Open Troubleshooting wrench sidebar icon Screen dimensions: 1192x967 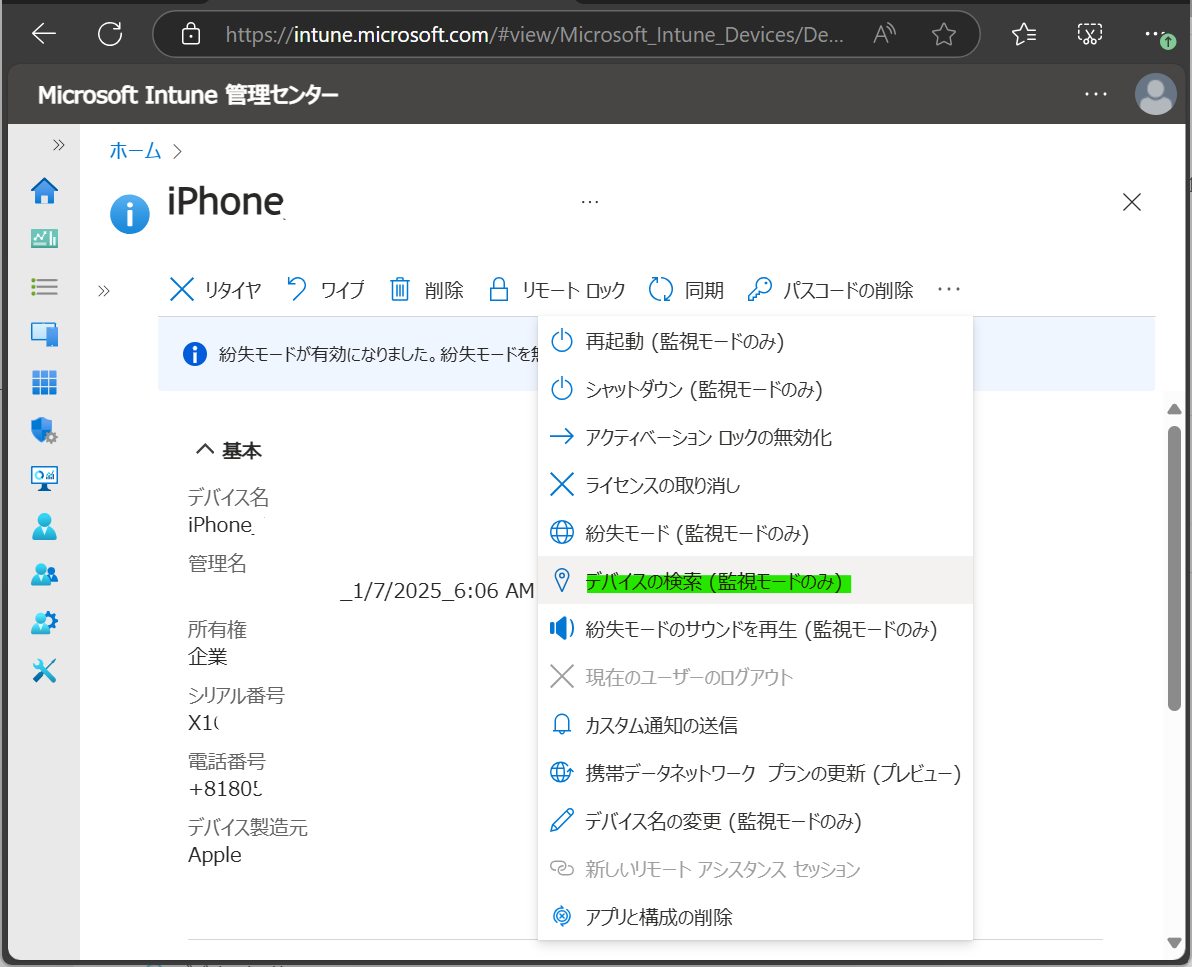pyautogui.click(x=44, y=671)
